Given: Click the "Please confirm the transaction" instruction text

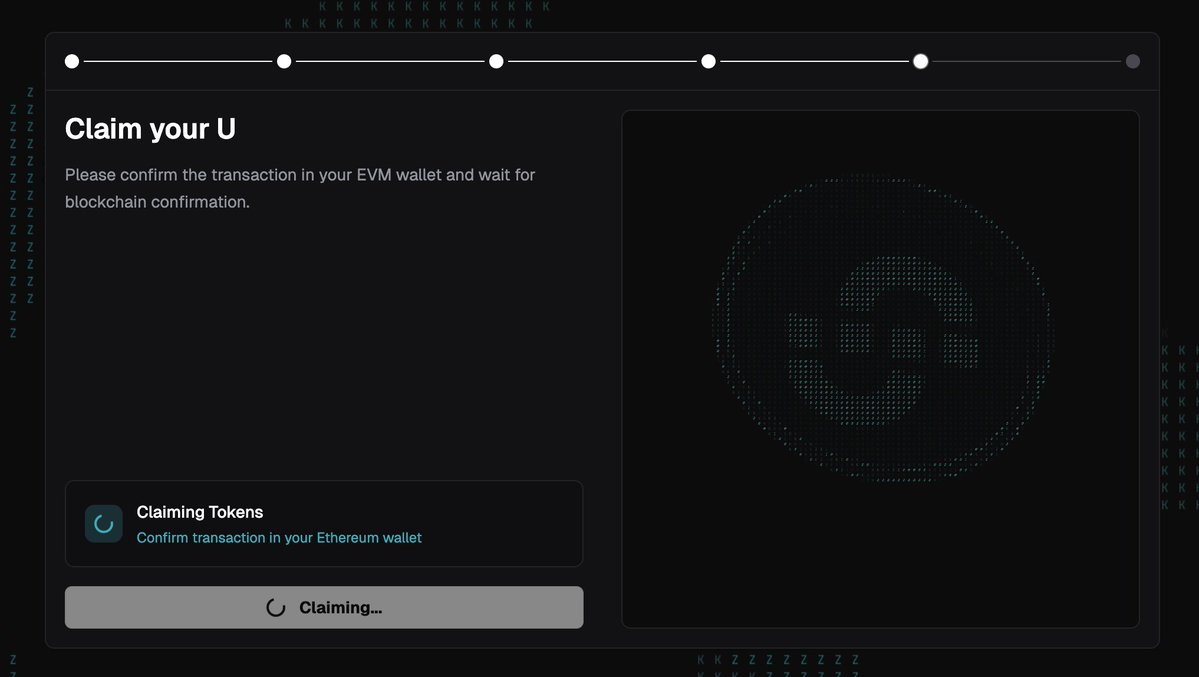Looking at the screenshot, I should [x=300, y=188].
